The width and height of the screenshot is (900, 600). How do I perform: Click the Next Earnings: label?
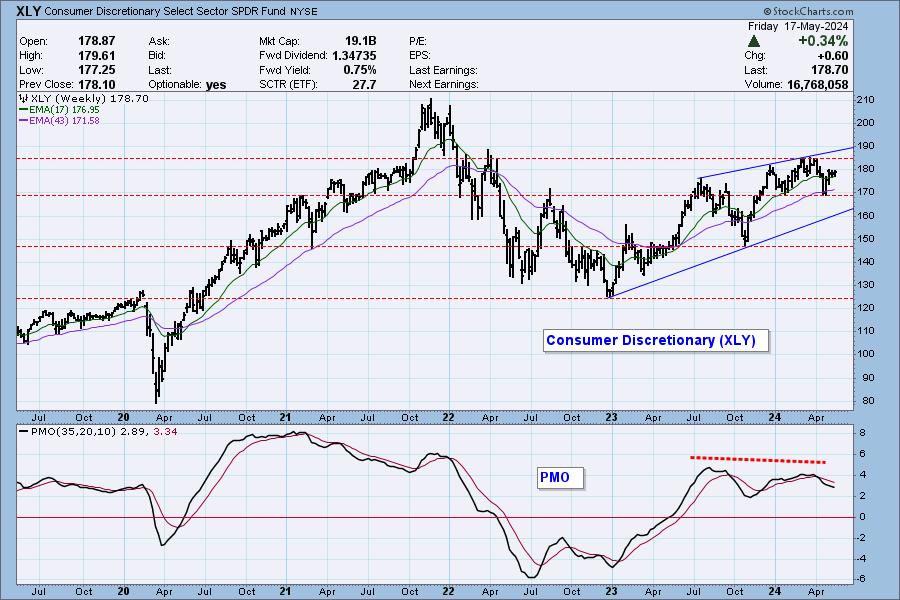tap(444, 84)
